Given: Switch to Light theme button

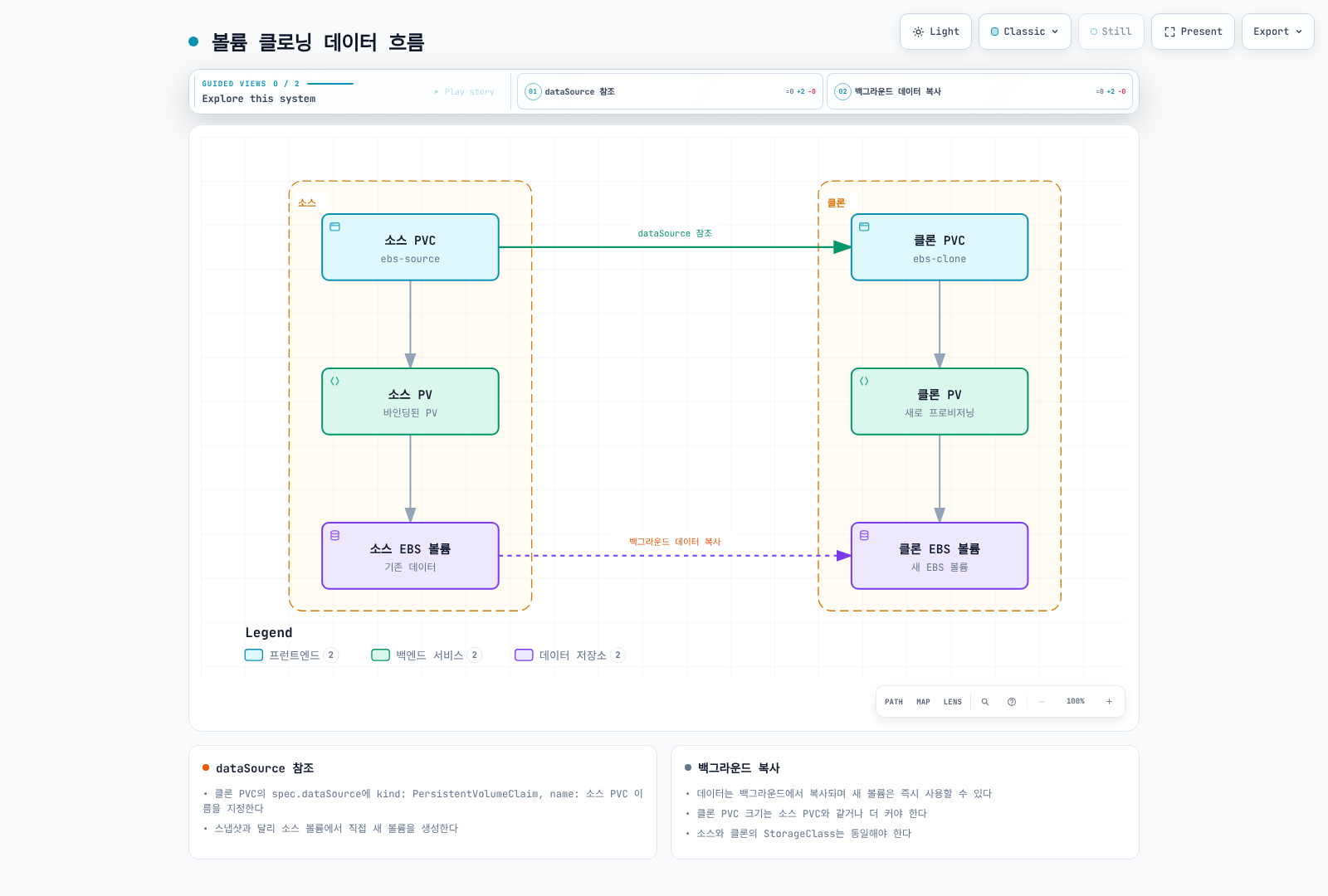Looking at the screenshot, I should click(935, 32).
